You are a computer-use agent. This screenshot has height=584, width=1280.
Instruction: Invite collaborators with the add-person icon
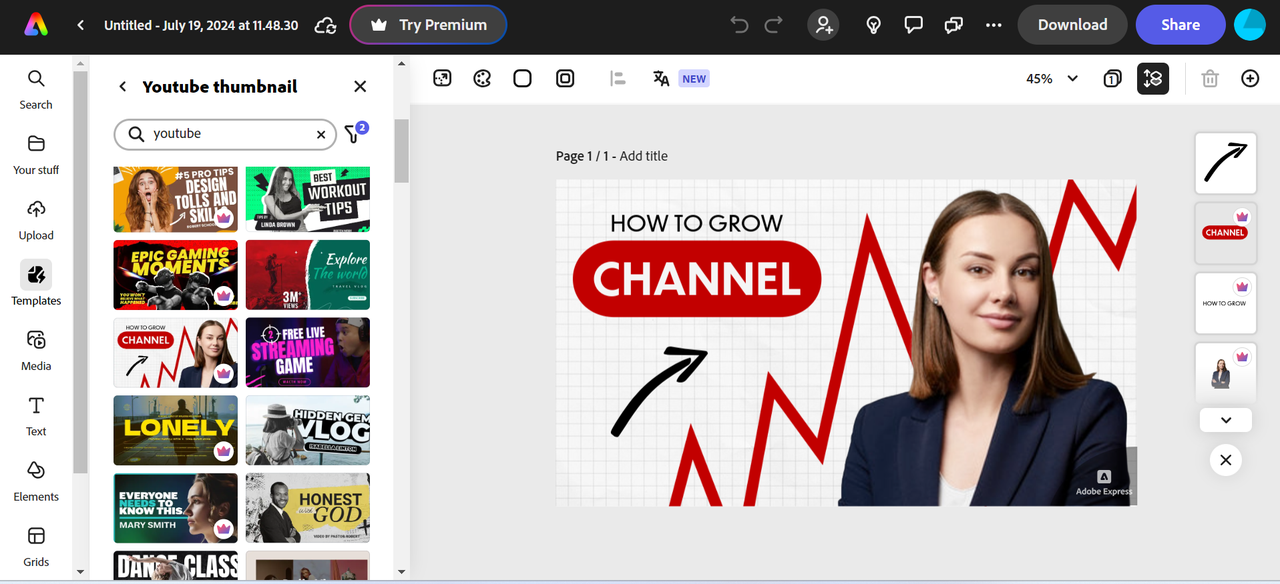click(824, 25)
